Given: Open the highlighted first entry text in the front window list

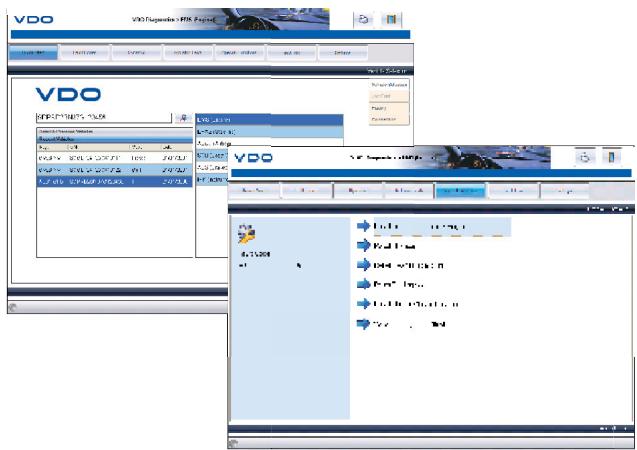Looking at the screenshot, I should coord(419,227).
